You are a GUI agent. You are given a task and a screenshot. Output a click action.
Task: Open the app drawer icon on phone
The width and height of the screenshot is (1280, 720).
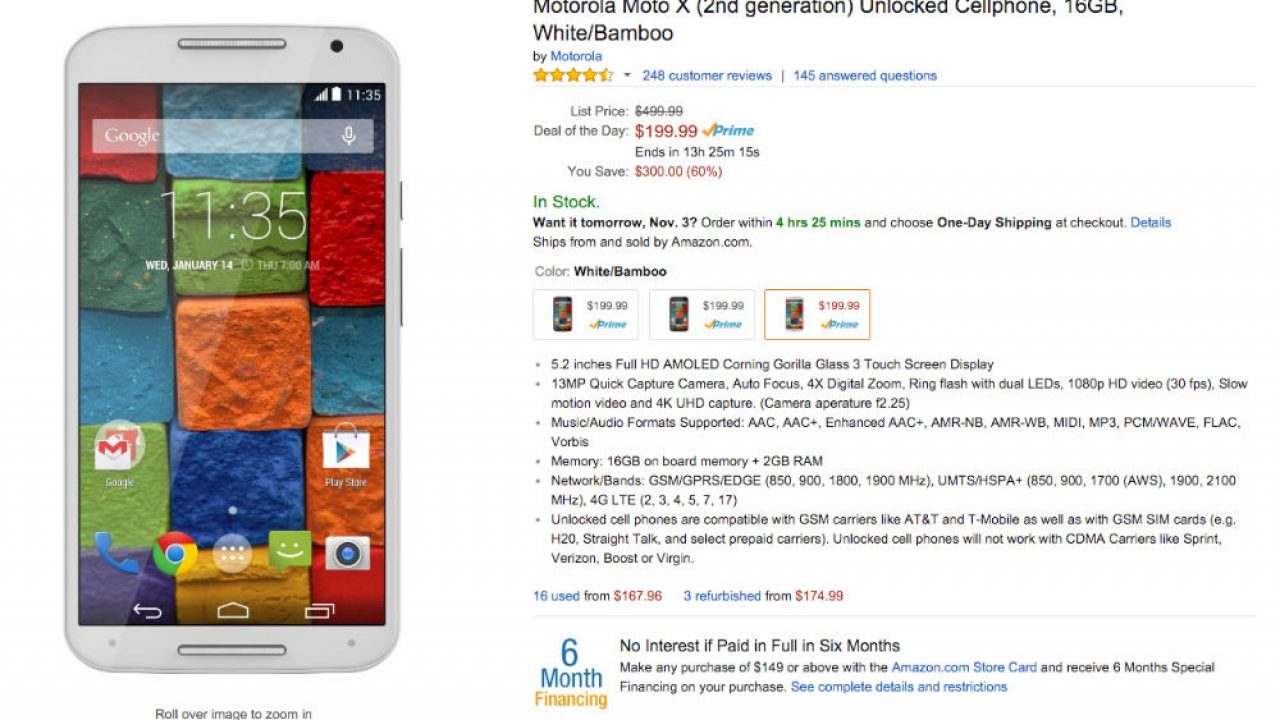pyautogui.click(x=232, y=553)
